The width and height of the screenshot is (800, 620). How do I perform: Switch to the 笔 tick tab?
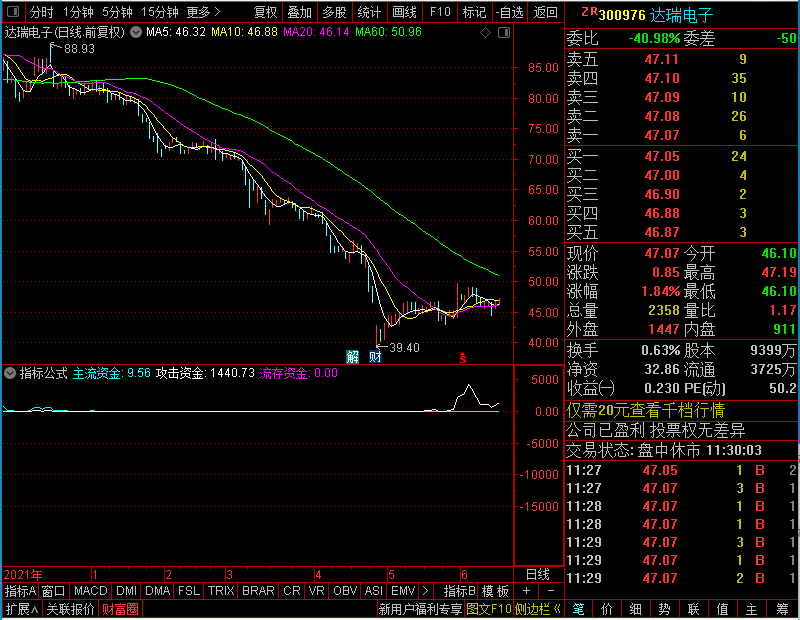[578, 609]
